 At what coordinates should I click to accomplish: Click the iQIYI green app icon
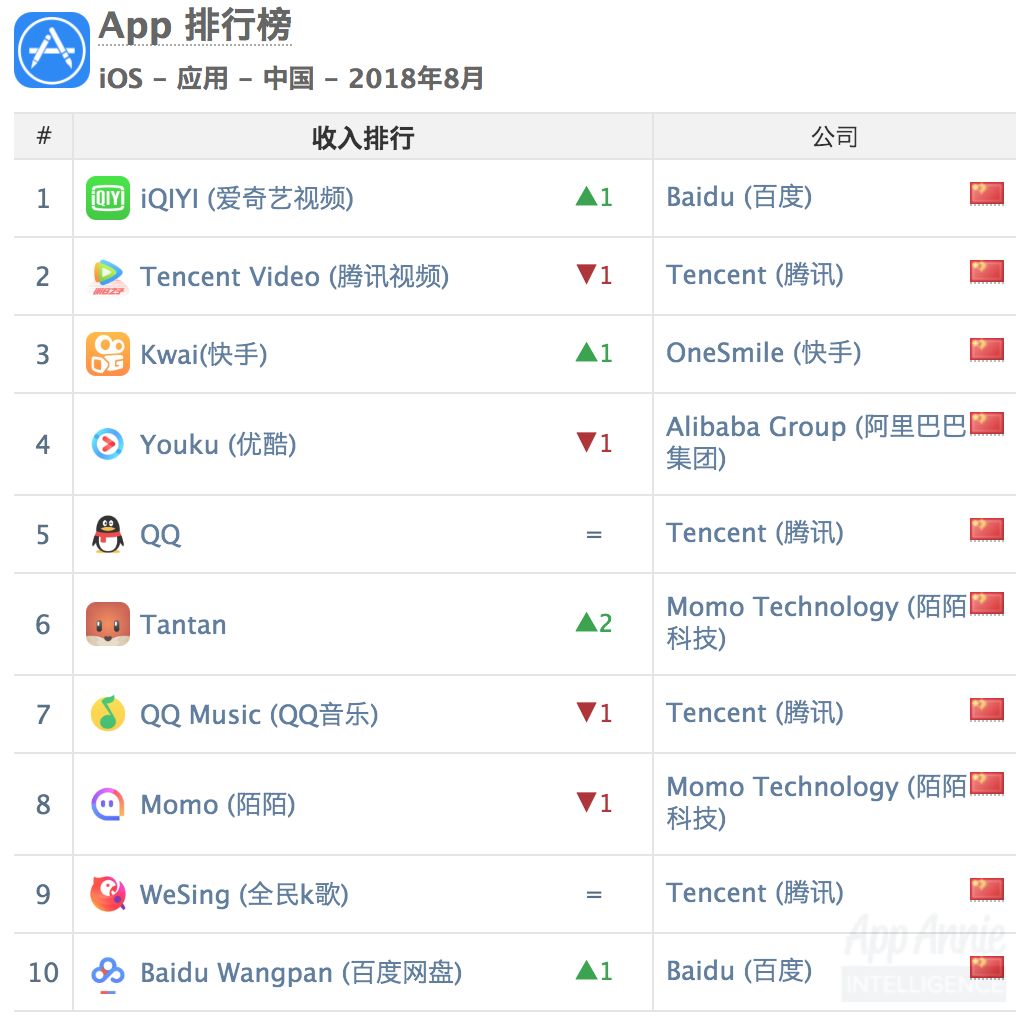point(107,198)
